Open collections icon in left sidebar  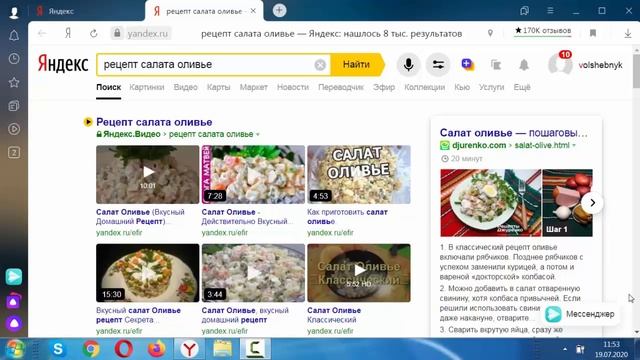[14, 106]
